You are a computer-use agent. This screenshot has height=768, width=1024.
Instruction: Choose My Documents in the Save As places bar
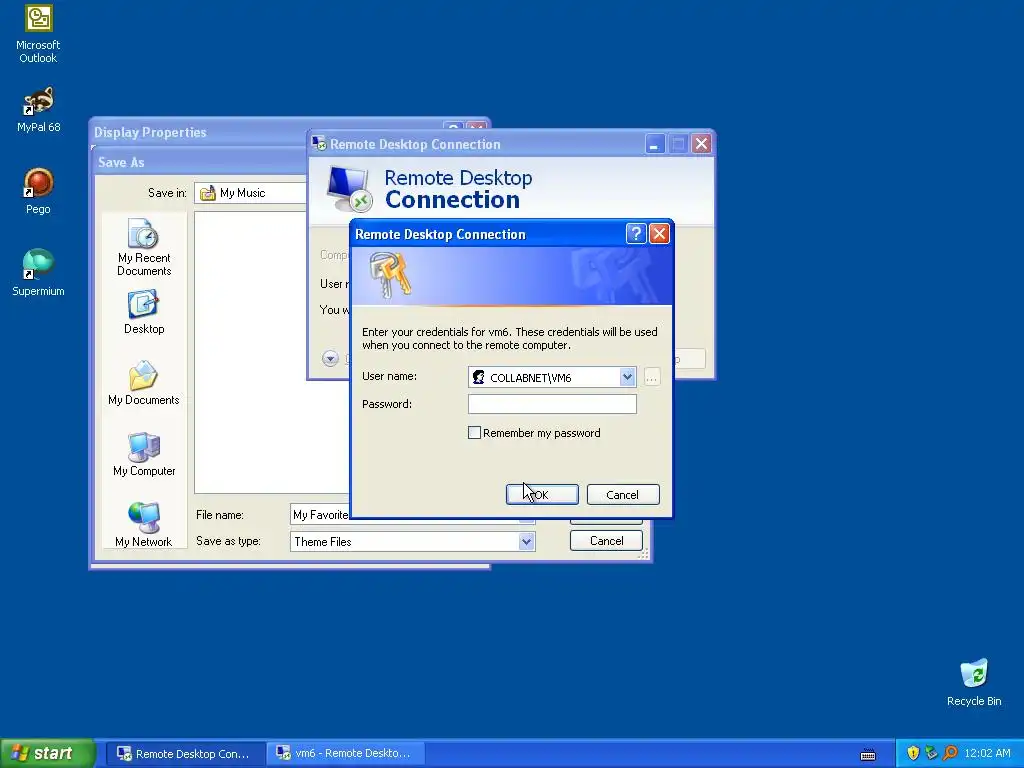(144, 383)
